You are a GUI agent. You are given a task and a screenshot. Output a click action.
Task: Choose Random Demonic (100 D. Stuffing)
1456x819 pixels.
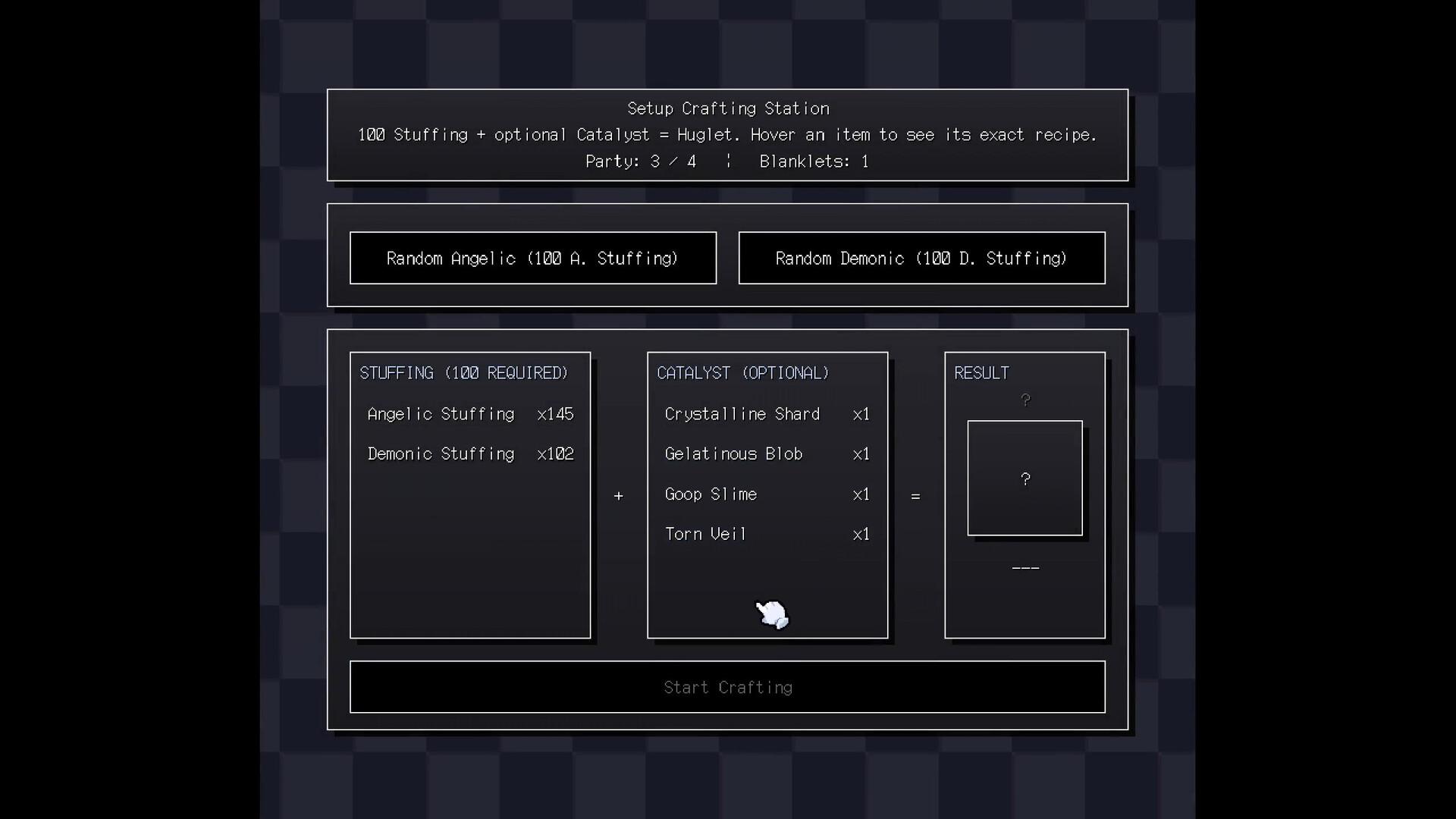pos(921,258)
